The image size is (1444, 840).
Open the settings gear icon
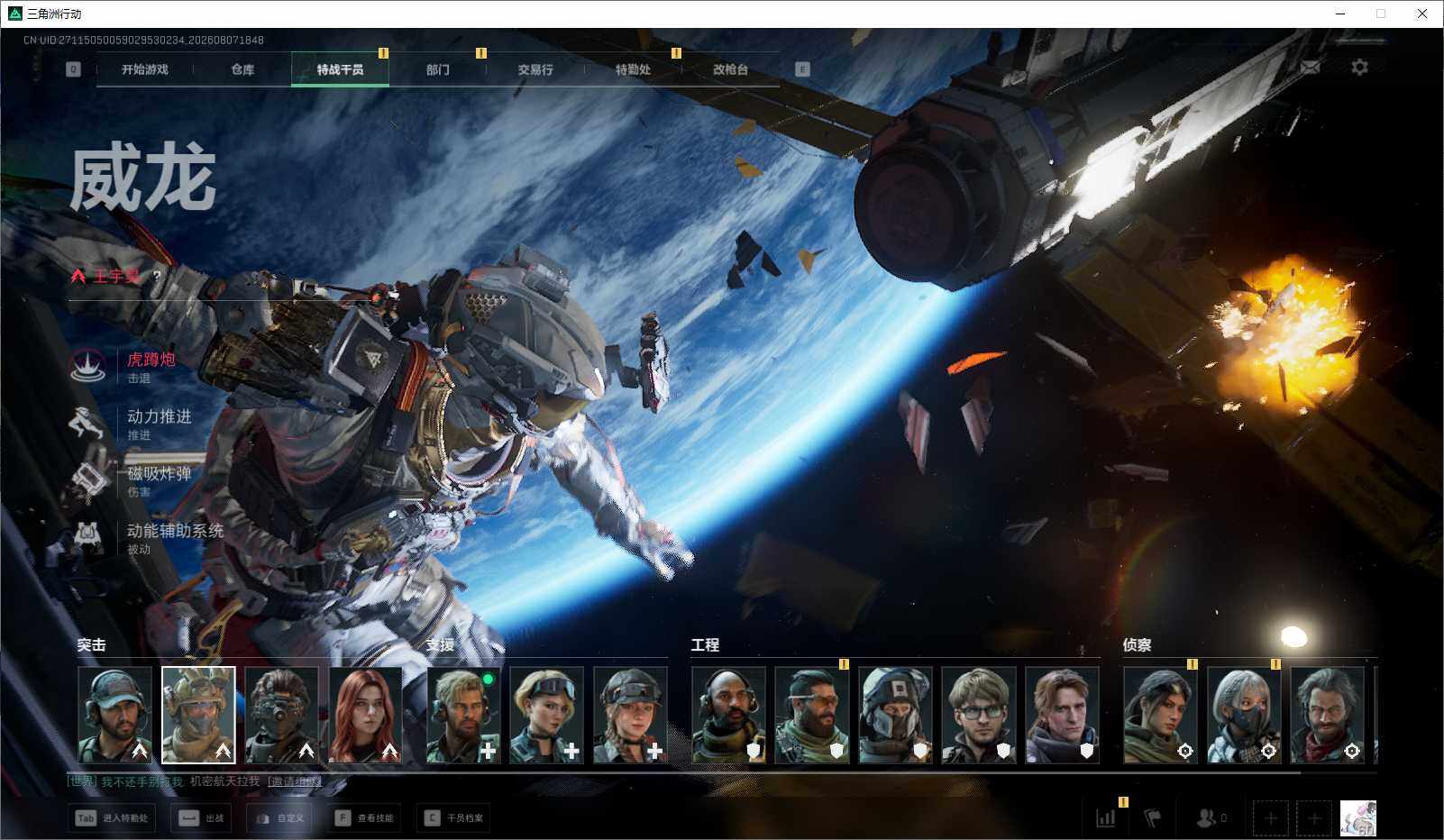(1359, 68)
